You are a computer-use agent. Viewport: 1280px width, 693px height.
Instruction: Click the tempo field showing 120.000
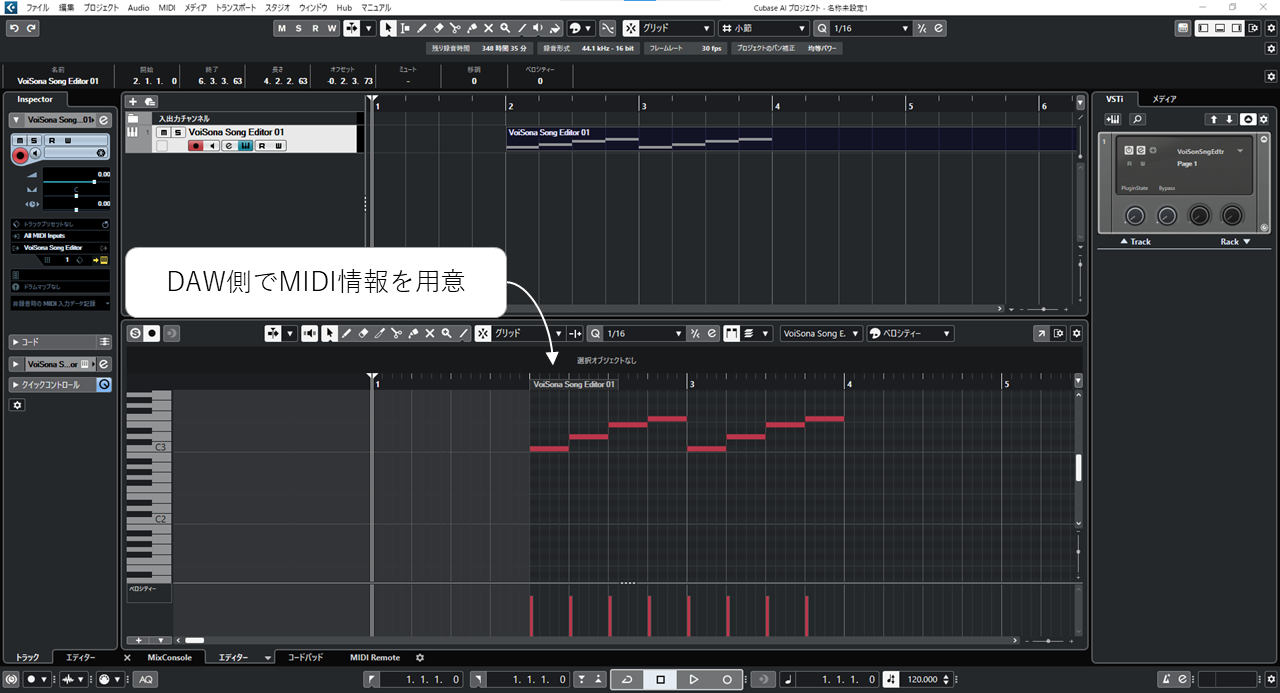point(921,680)
